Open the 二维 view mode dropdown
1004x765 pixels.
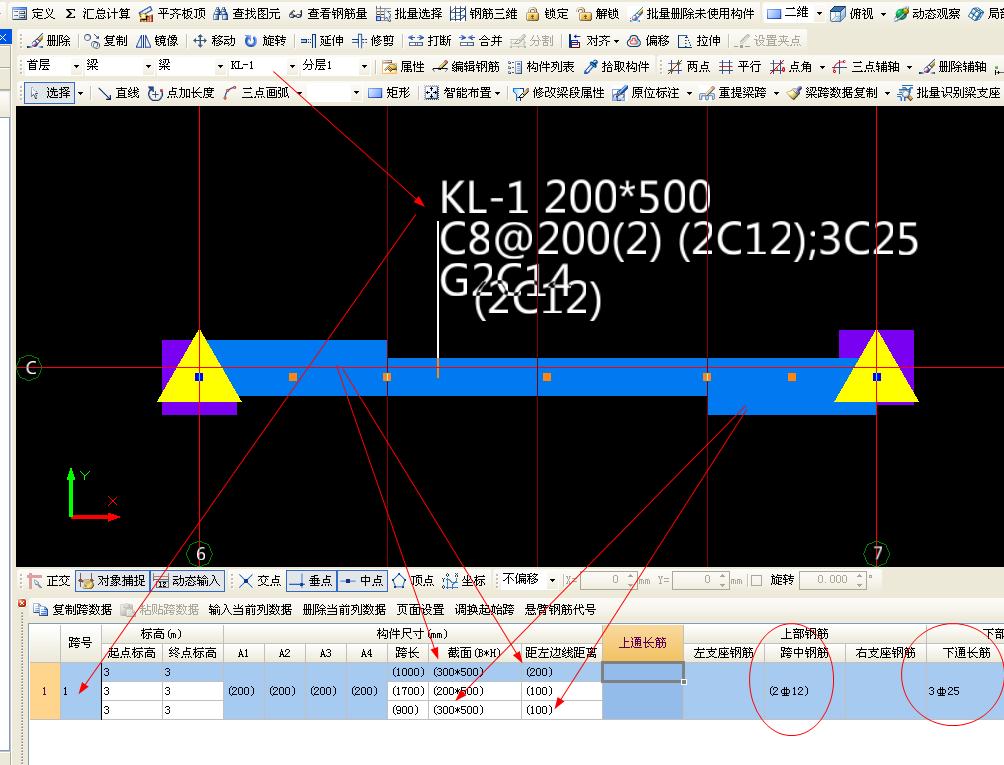819,13
